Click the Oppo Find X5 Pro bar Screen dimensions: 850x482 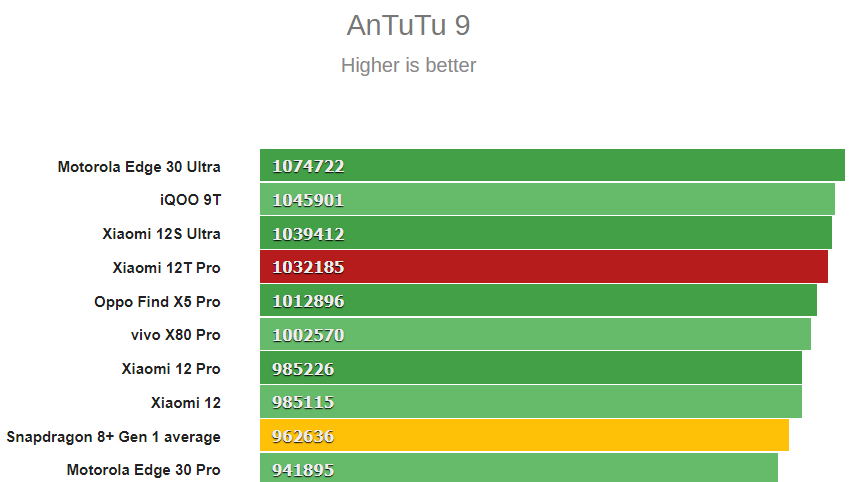[x=538, y=300]
